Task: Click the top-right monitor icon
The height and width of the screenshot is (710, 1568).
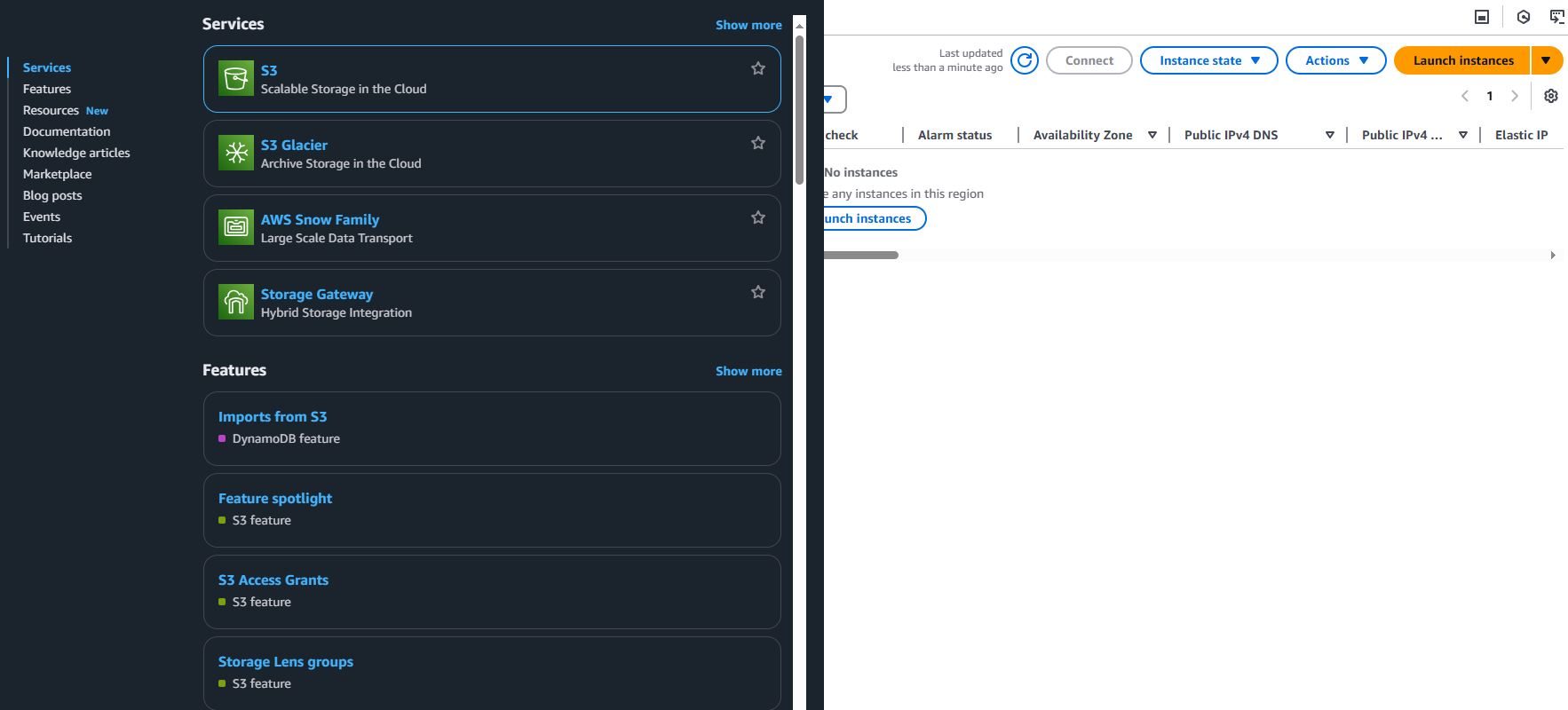Action: [x=1557, y=17]
